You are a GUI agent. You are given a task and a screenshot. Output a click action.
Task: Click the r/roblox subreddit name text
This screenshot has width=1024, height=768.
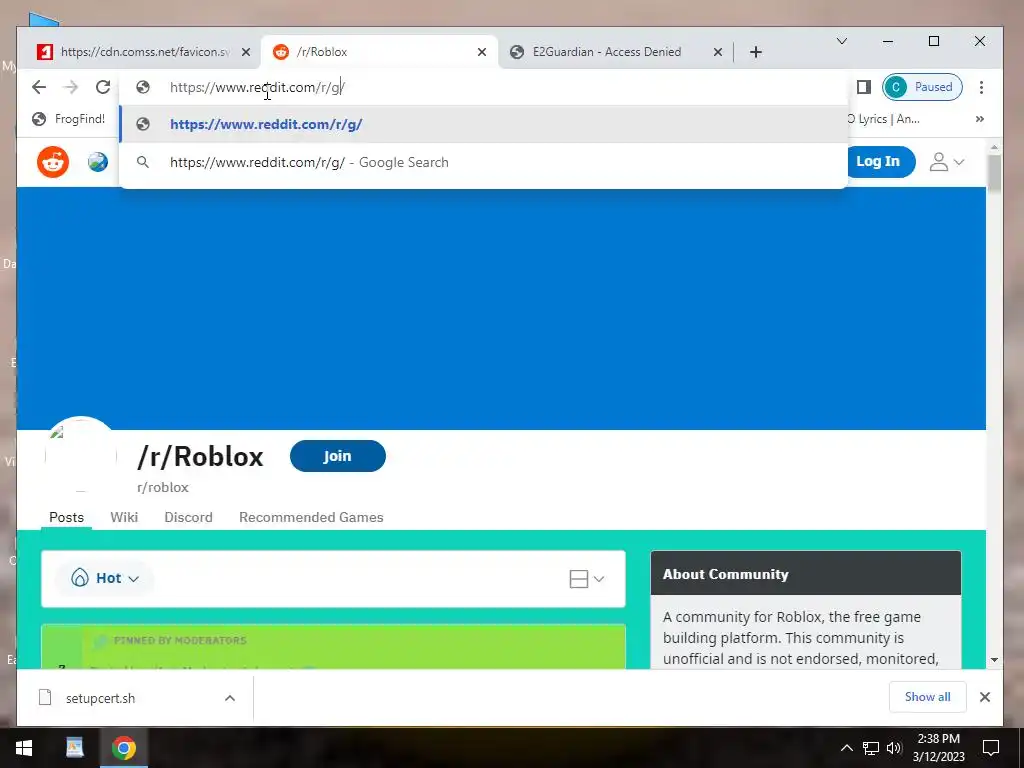pyautogui.click(x=163, y=487)
